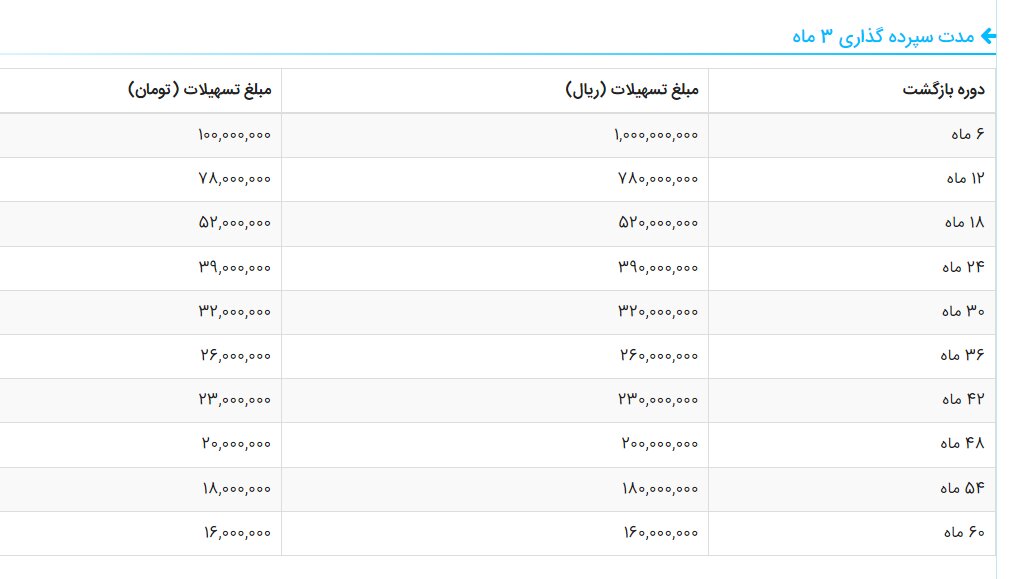The width and height of the screenshot is (1009, 579).
Task: Select the ۱۶۰,۰۰۰,۰۰۰ rial amount cell
Action: (x=655, y=533)
